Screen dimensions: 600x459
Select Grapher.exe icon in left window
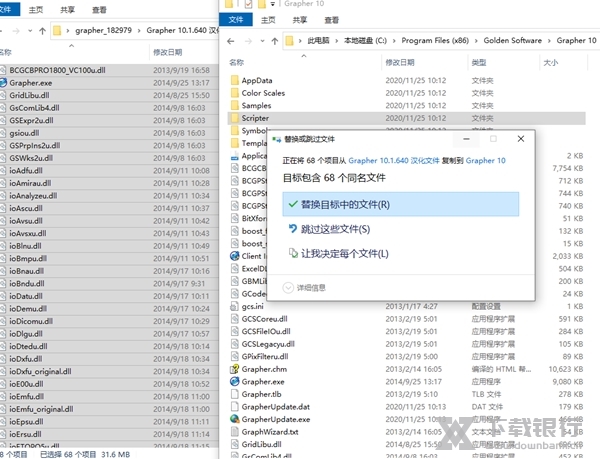[x=3, y=83]
